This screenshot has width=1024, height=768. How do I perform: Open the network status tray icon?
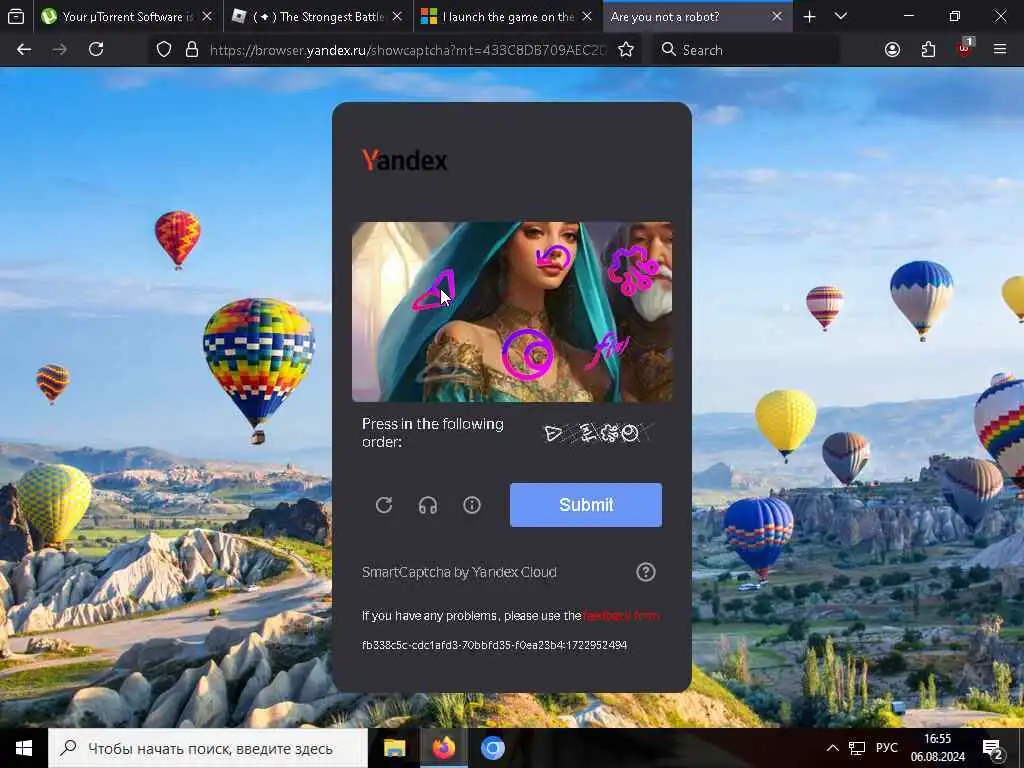pyautogui.click(x=857, y=748)
